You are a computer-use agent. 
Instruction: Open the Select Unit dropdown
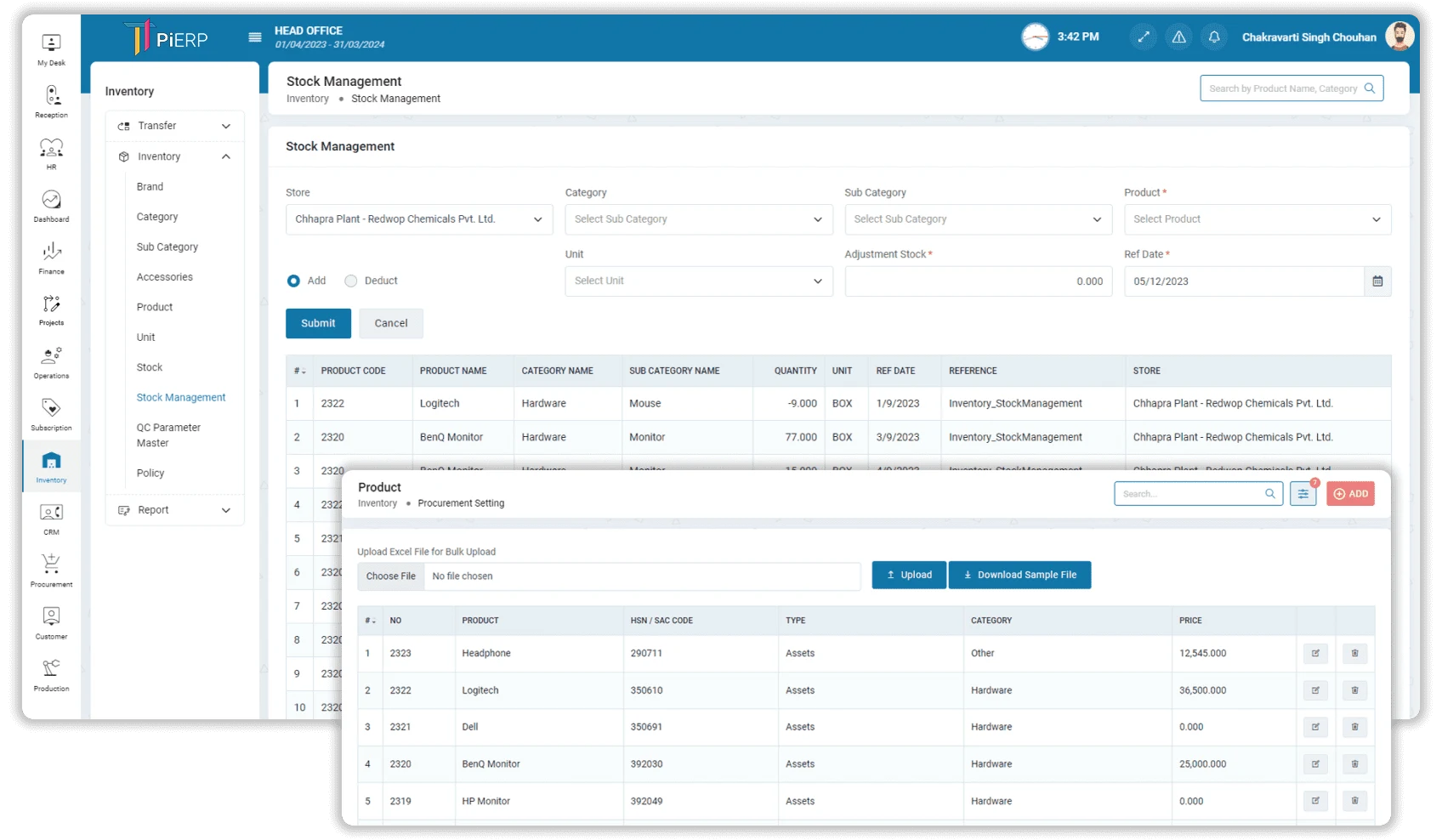point(699,281)
